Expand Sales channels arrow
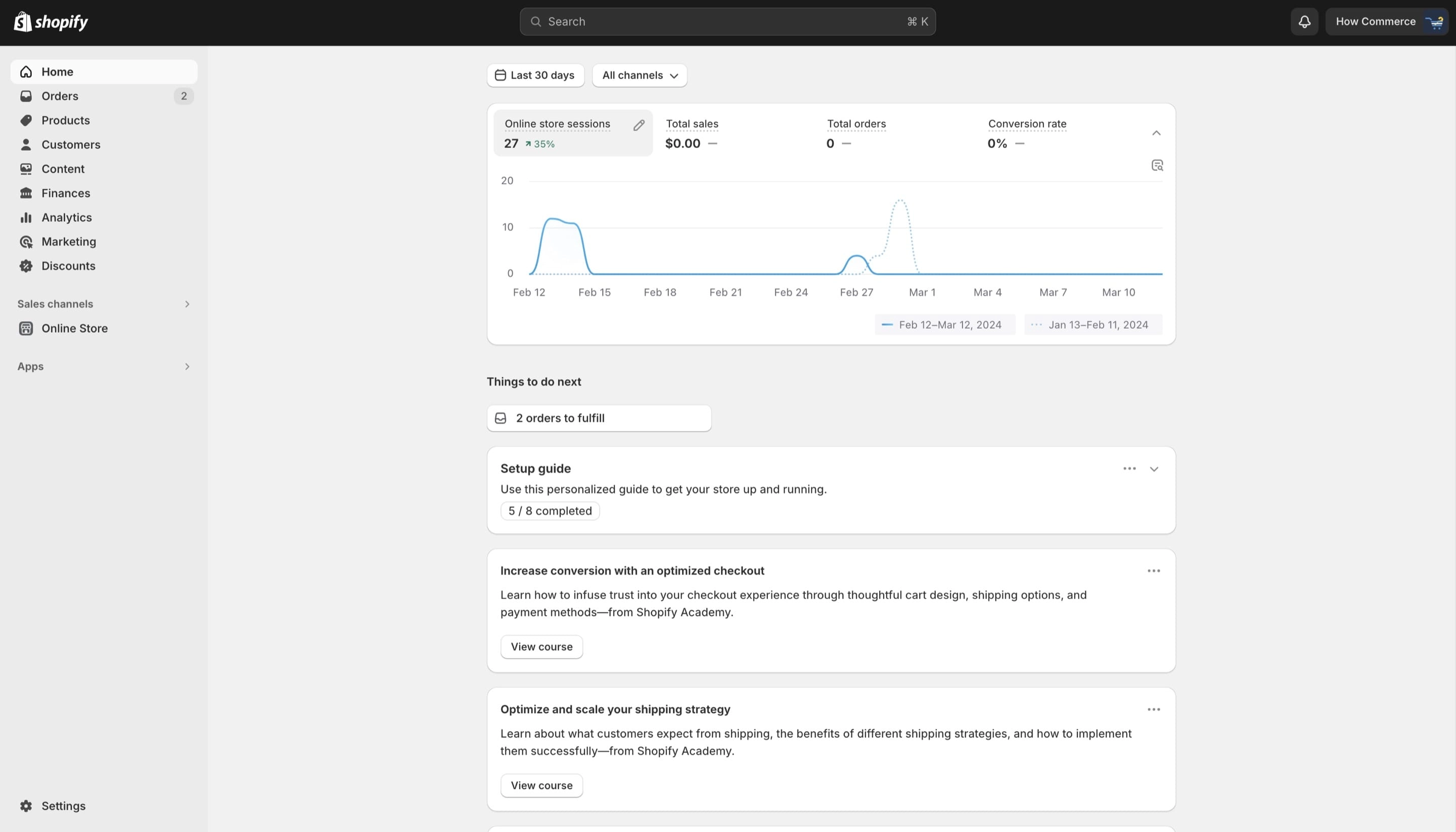Viewport: 1456px width, 832px height. [x=187, y=304]
